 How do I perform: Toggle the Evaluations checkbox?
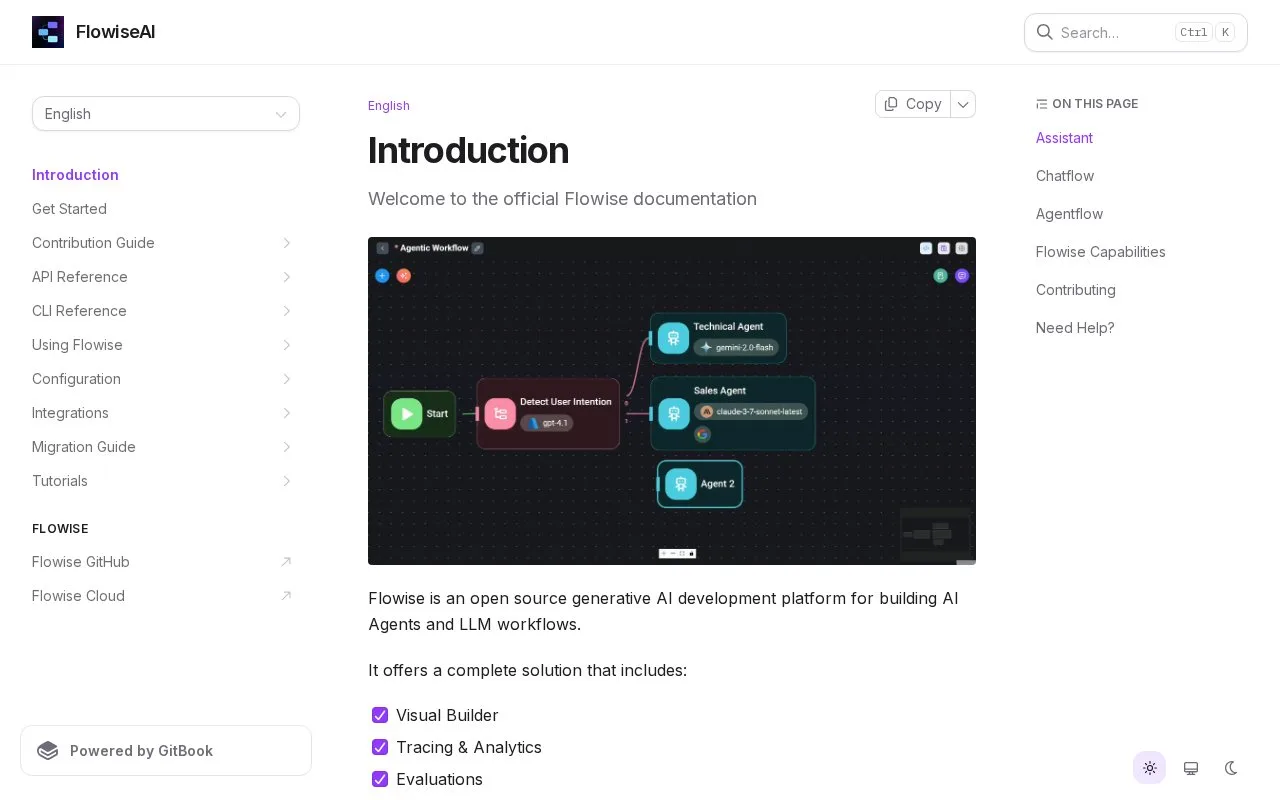coord(380,779)
